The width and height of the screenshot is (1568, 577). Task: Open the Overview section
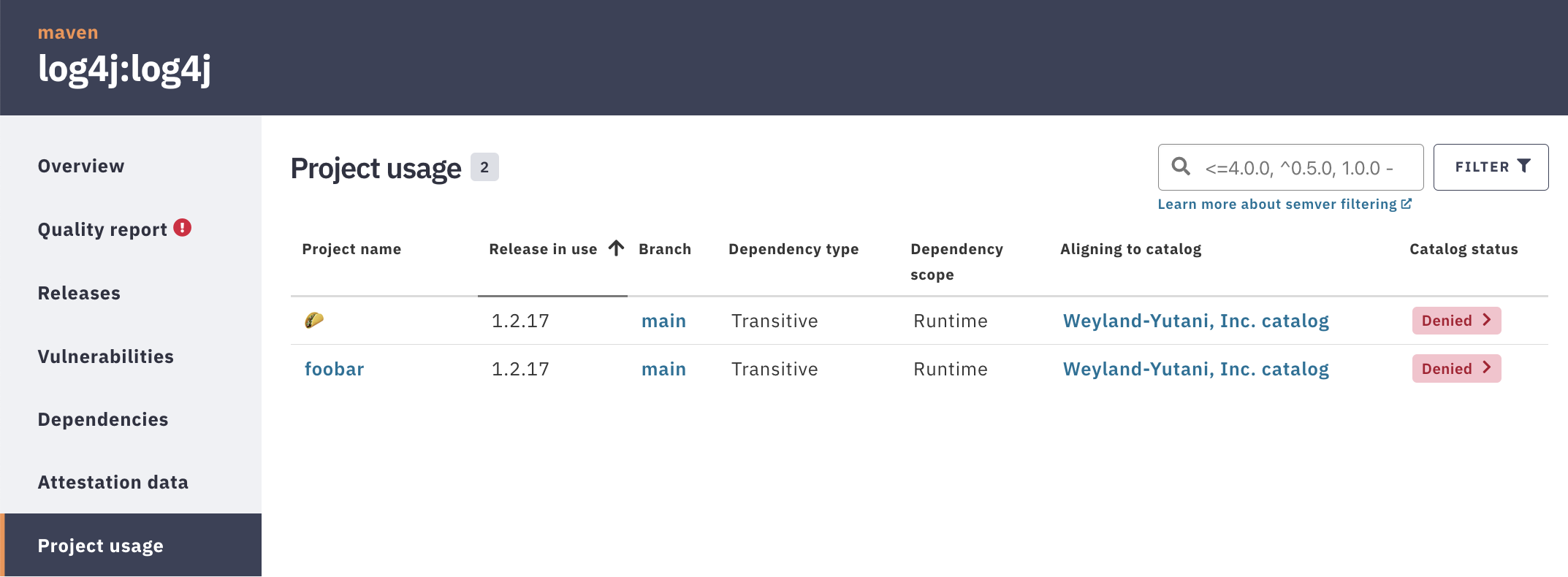click(81, 167)
